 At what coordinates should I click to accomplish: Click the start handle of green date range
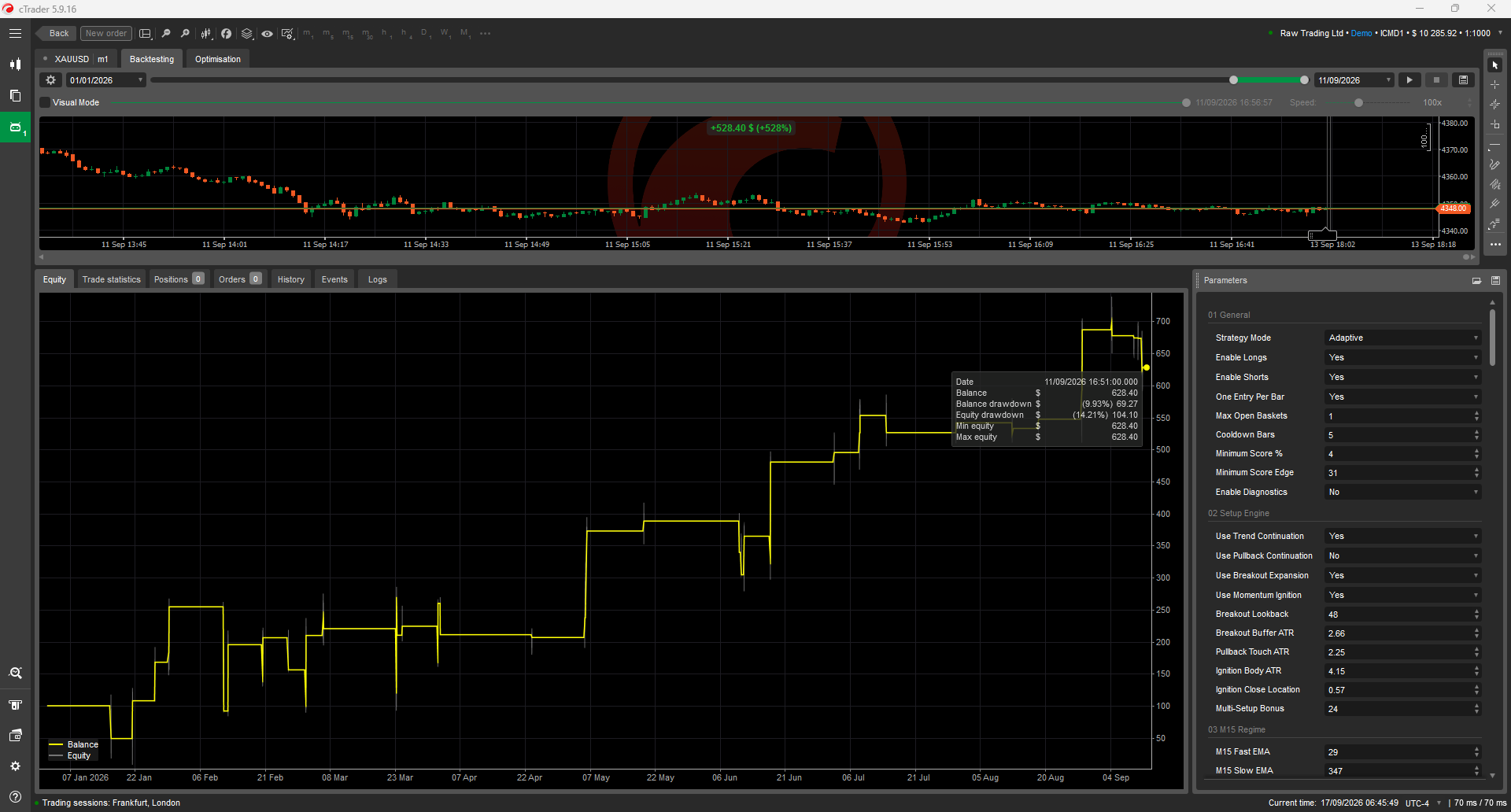pos(1233,80)
